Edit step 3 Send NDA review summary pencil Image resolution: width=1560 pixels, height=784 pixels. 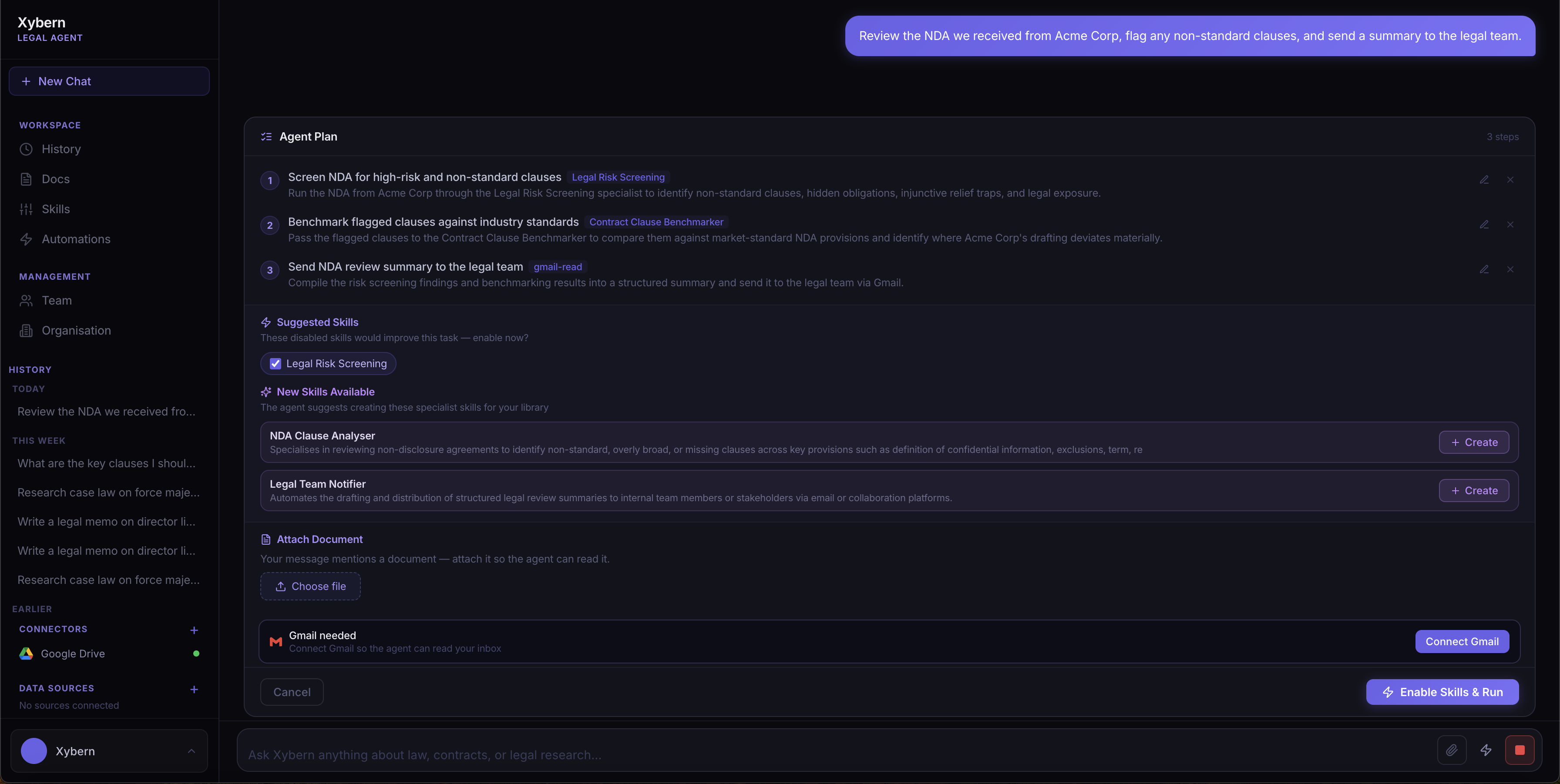tap(1484, 269)
